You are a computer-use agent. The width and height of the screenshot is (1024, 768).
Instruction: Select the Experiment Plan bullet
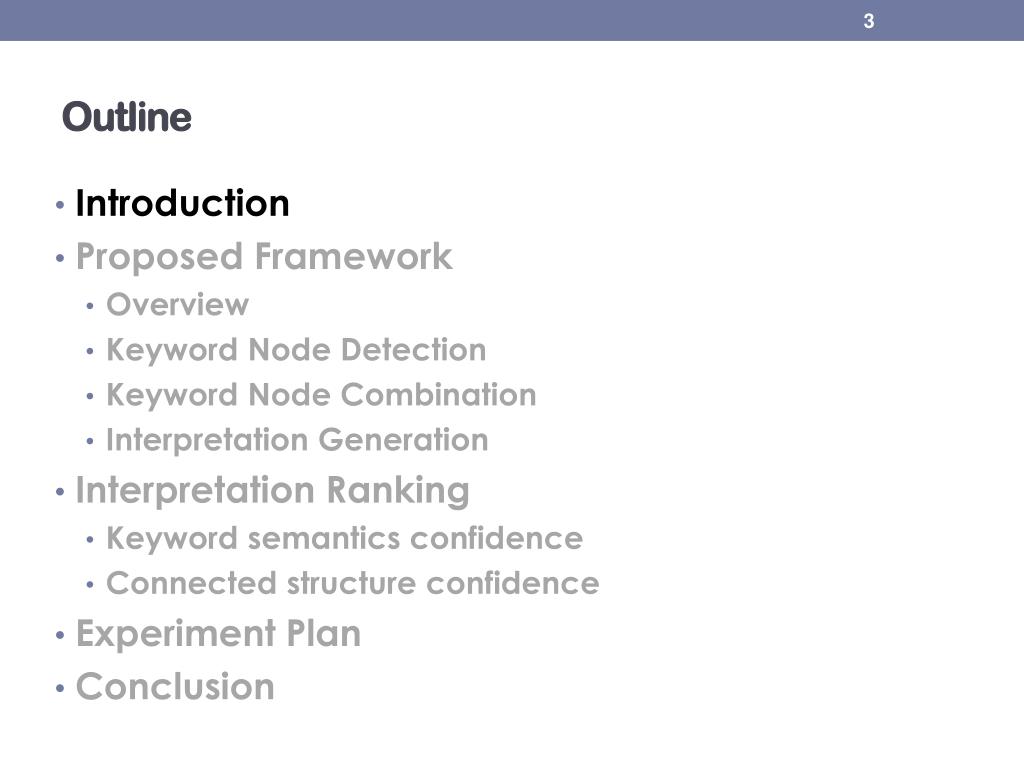point(218,634)
